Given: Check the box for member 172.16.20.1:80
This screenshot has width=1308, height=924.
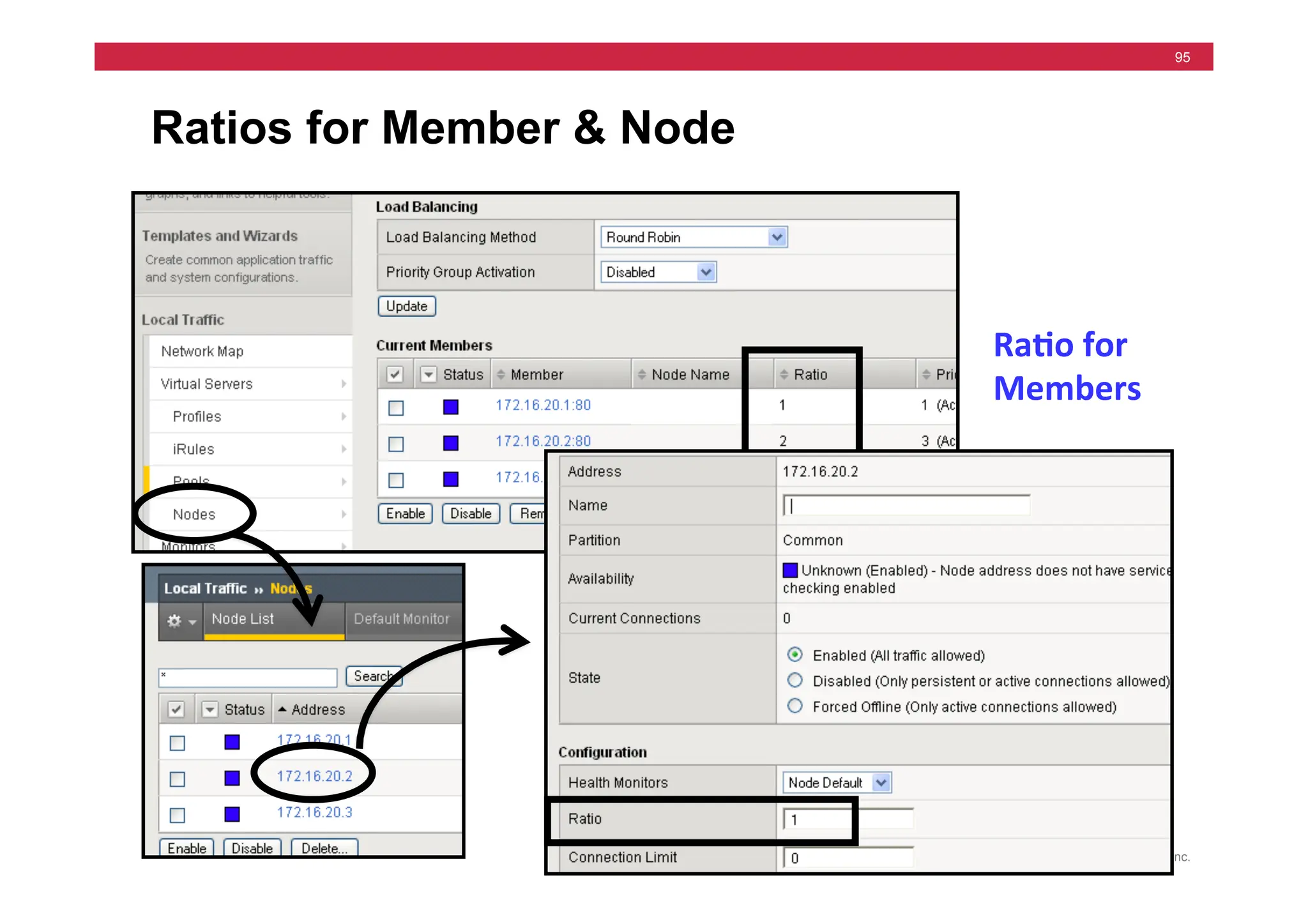Looking at the screenshot, I should click(396, 407).
